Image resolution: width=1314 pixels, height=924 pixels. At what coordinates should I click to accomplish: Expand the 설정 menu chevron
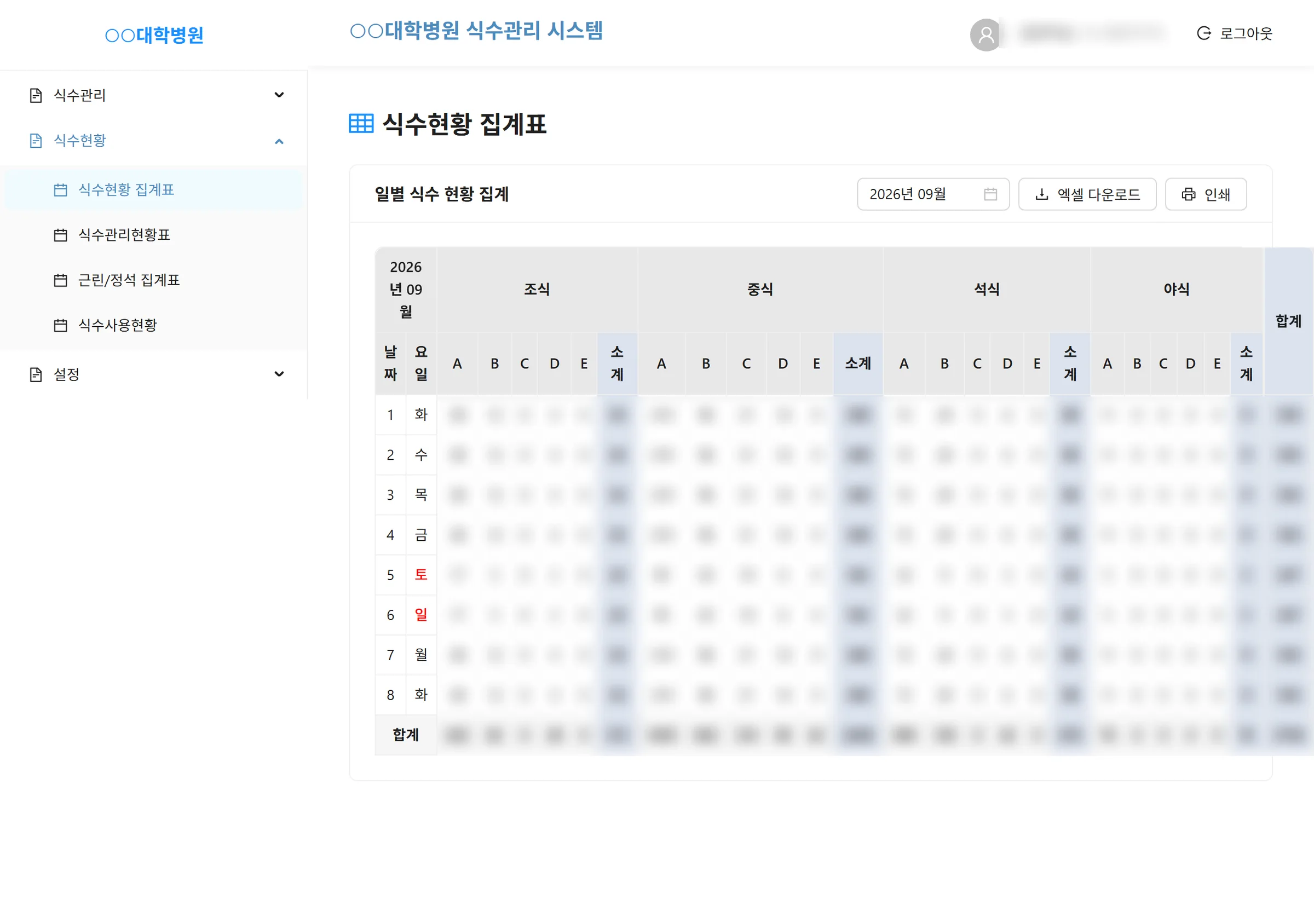279,374
